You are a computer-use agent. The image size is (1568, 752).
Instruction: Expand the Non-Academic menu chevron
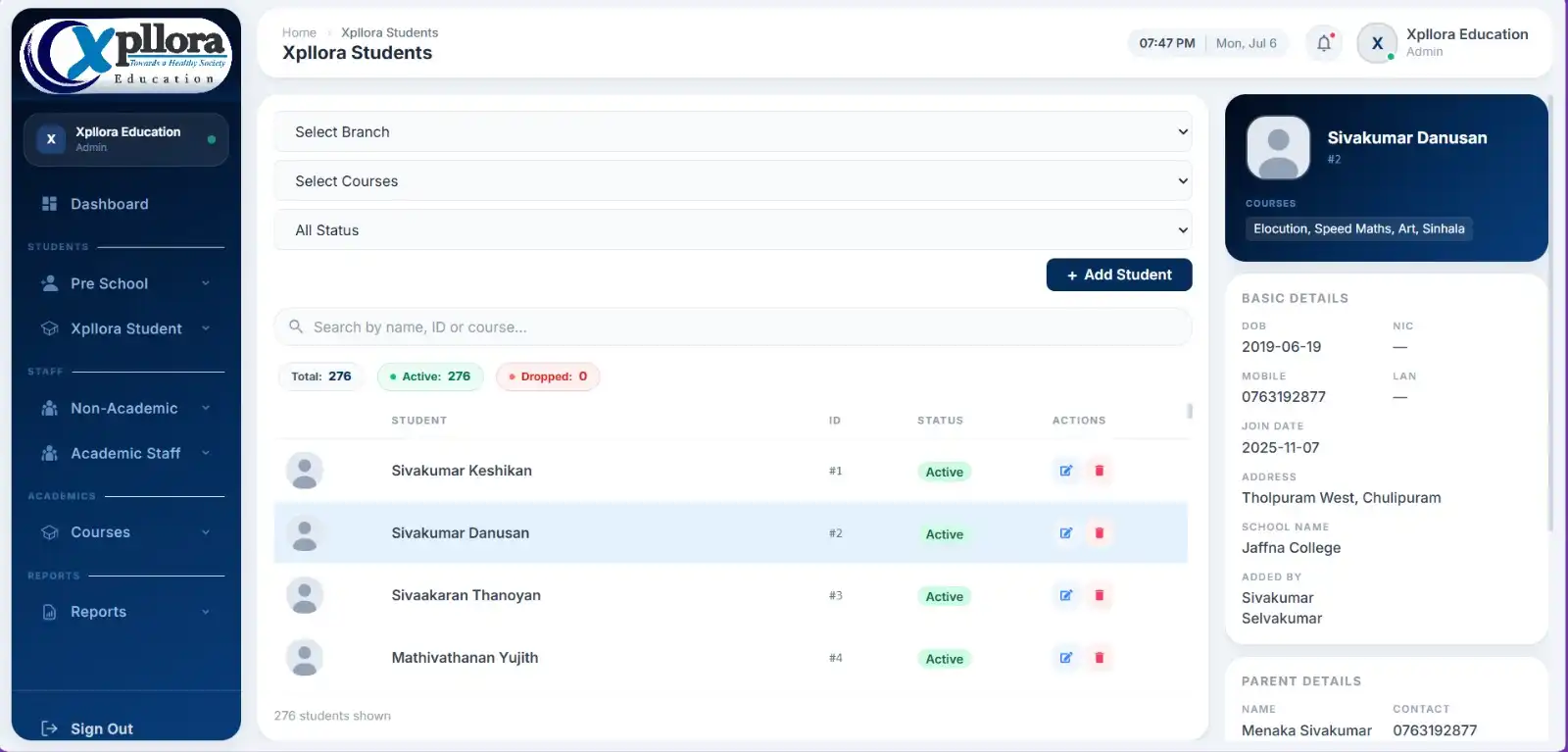click(206, 408)
